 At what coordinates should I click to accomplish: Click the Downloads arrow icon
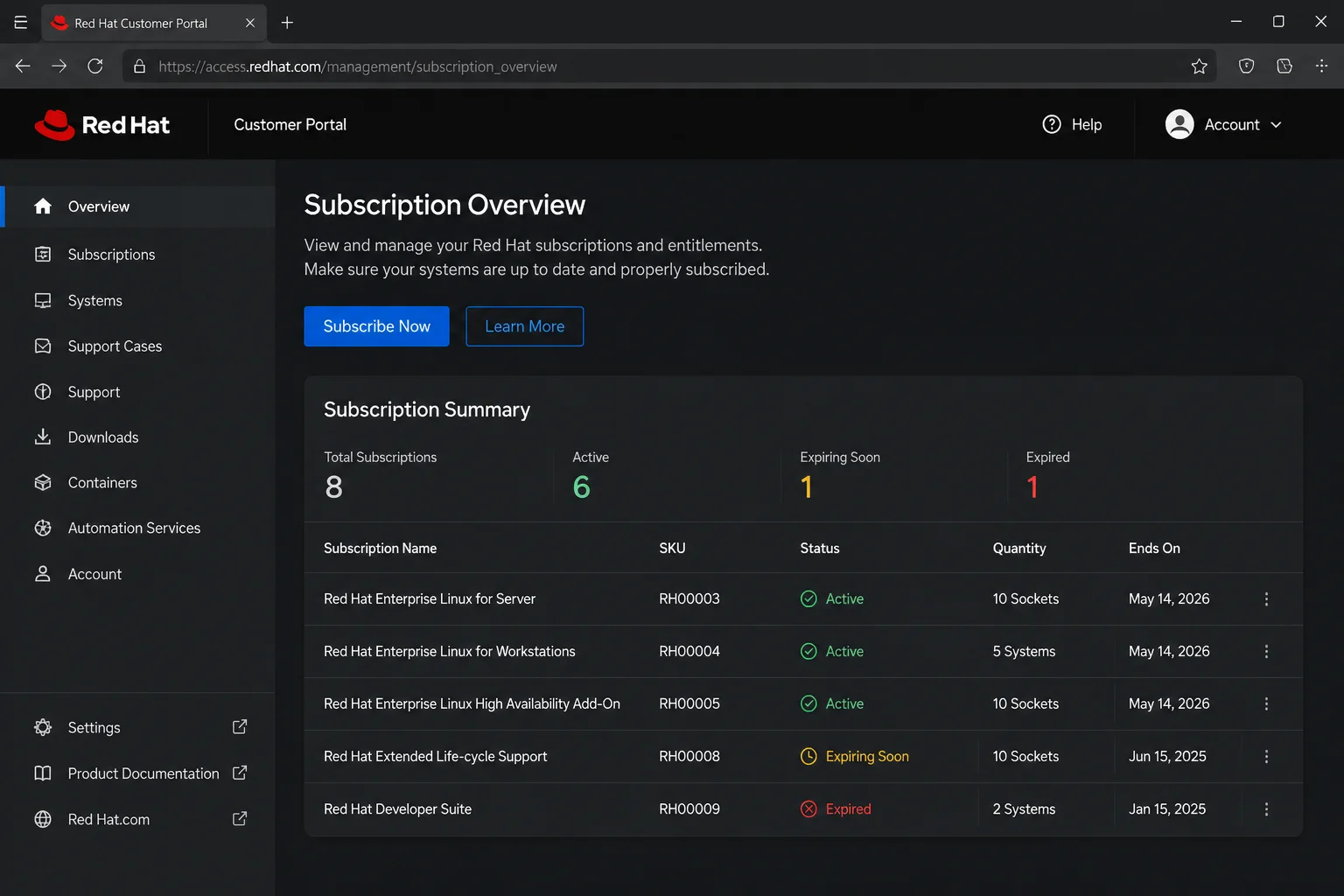(x=42, y=437)
